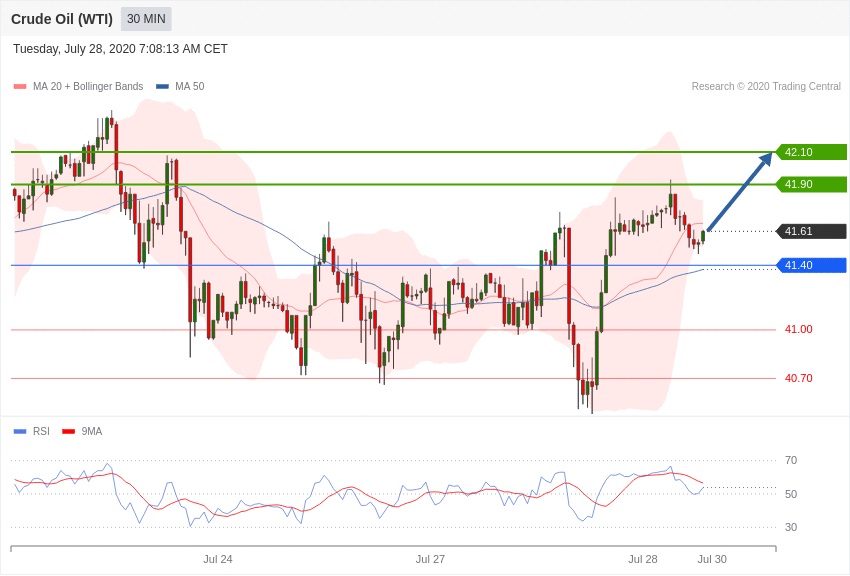Click the Jul 27 date marker
Screen dimensions: 850x576
(430, 559)
